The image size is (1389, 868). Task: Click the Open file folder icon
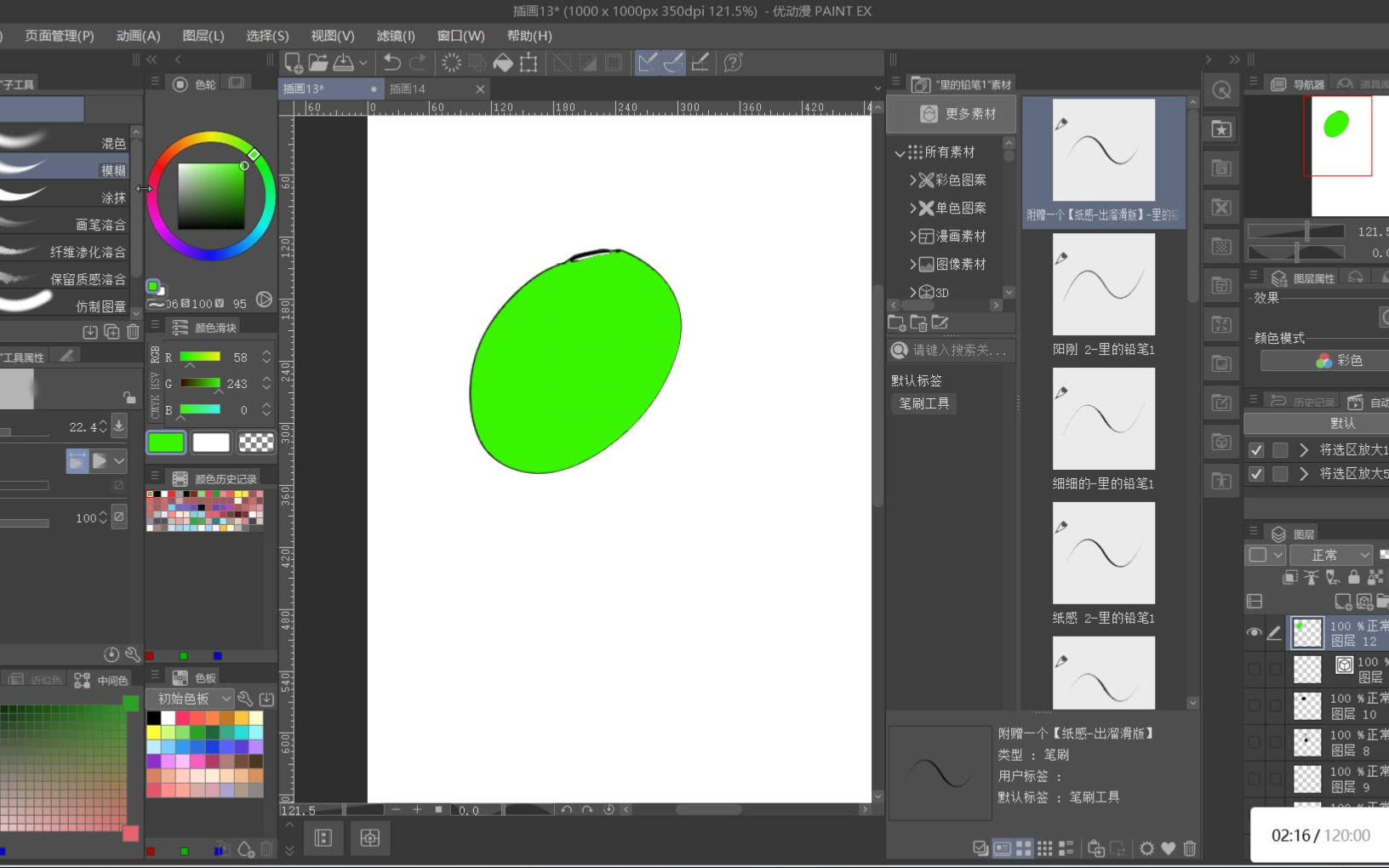point(318,62)
